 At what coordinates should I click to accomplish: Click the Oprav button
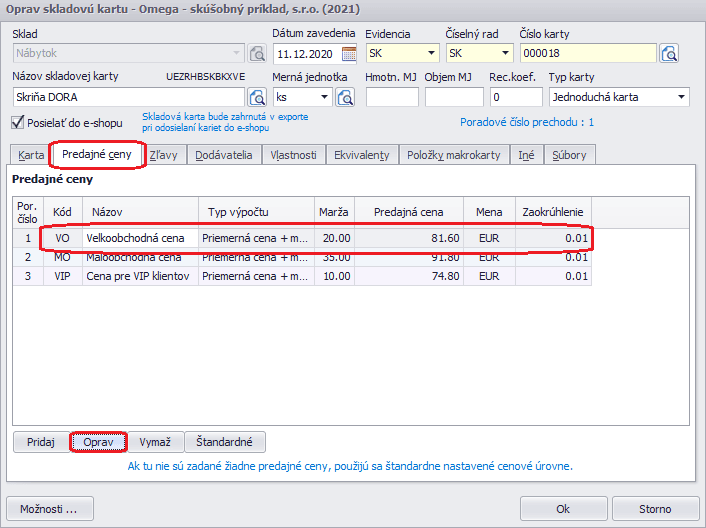98,442
